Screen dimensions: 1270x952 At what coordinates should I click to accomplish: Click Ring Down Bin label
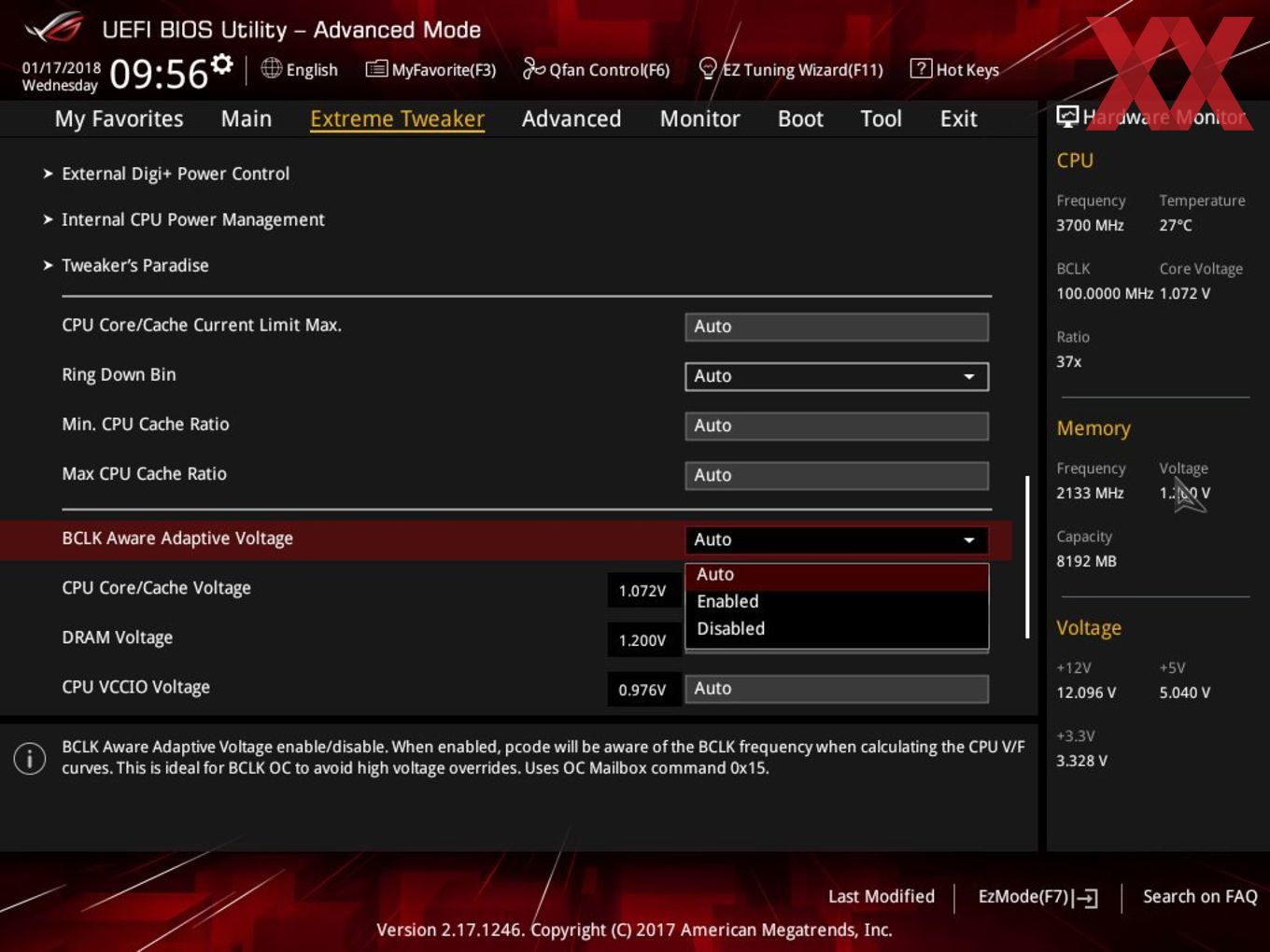[119, 374]
